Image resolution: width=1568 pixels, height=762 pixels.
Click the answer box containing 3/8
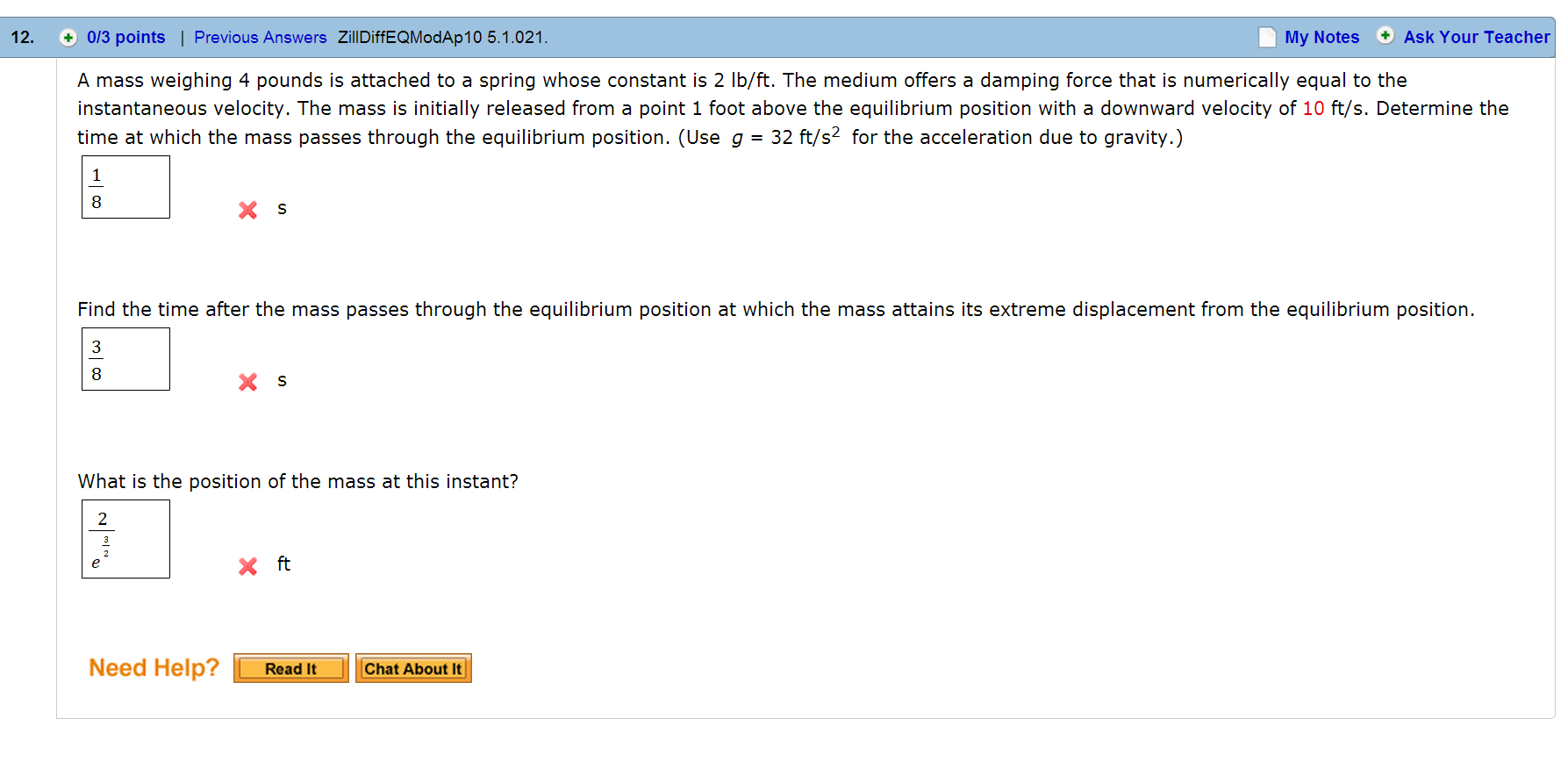click(x=125, y=359)
